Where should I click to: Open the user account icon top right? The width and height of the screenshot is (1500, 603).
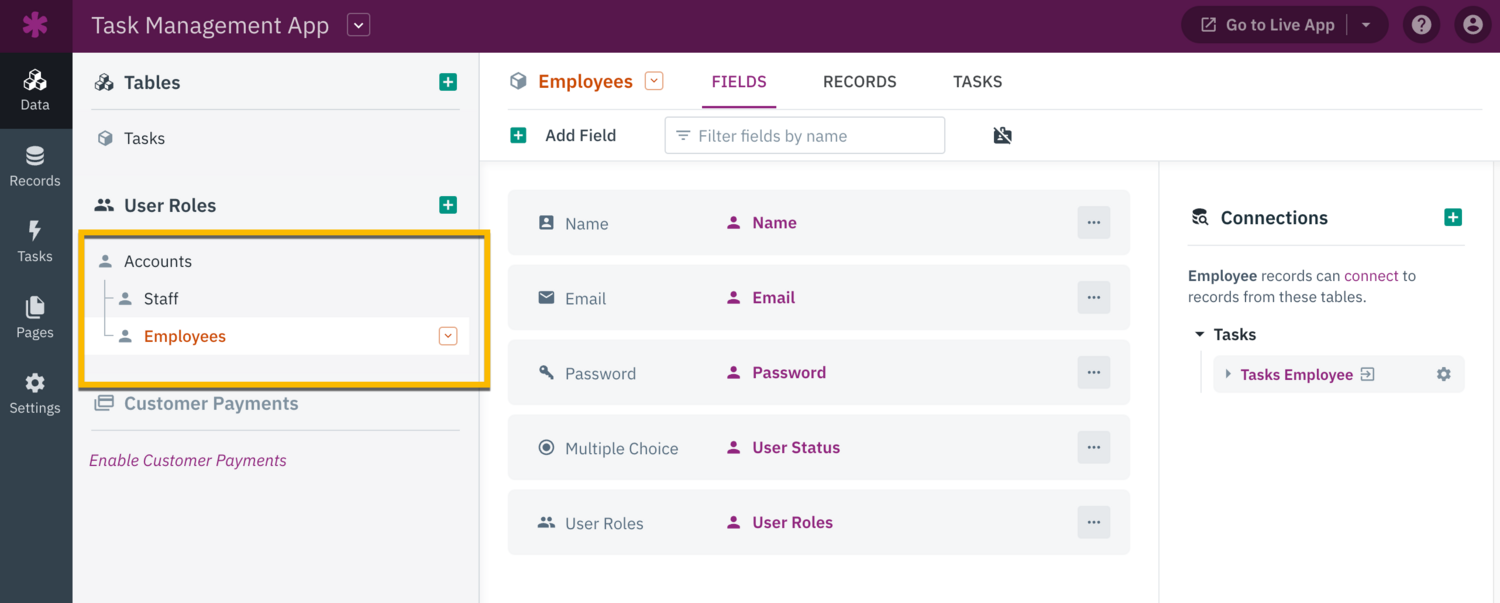pyautogui.click(x=1472, y=24)
